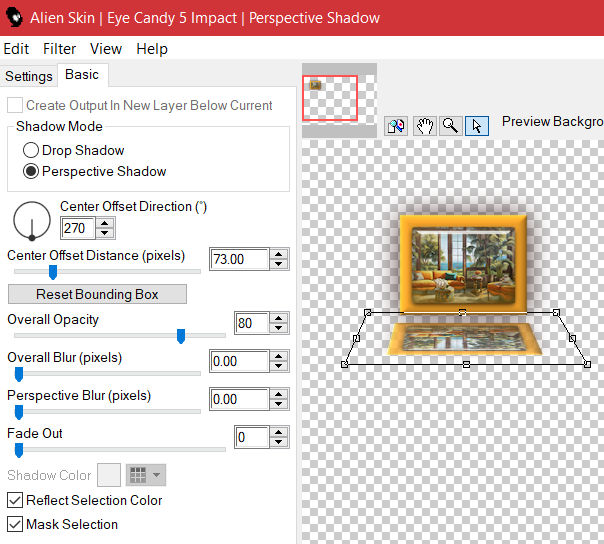Click the Overall Opacity input field
This screenshot has height=544, width=604.
252,323
